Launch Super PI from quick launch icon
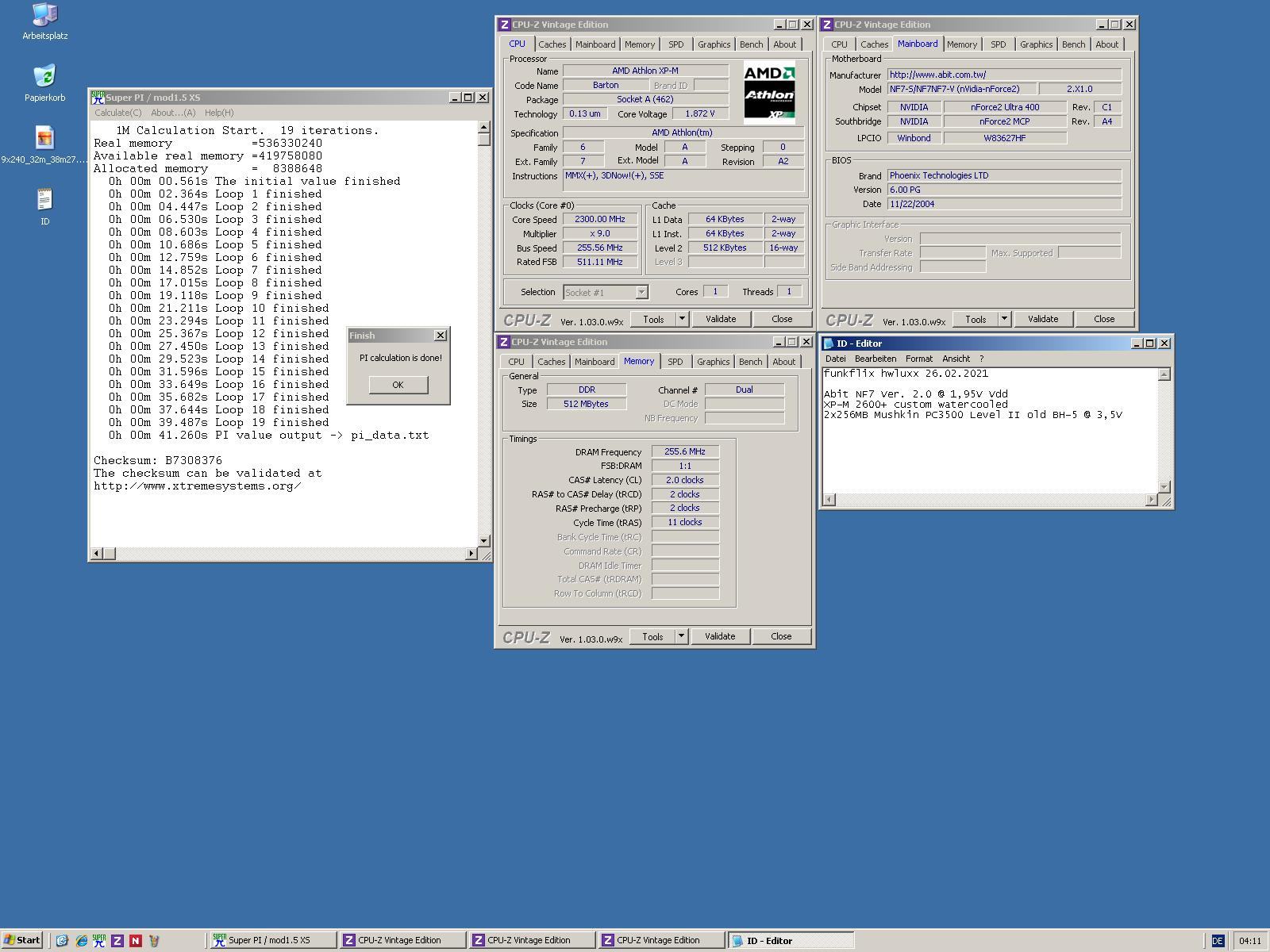Image resolution: width=1270 pixels, height=952 pixels. [99, 941]
